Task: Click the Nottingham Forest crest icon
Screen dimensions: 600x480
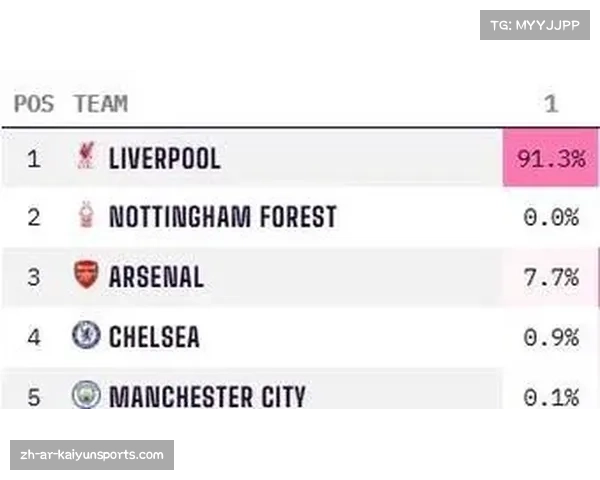Action: click(86, 215)
